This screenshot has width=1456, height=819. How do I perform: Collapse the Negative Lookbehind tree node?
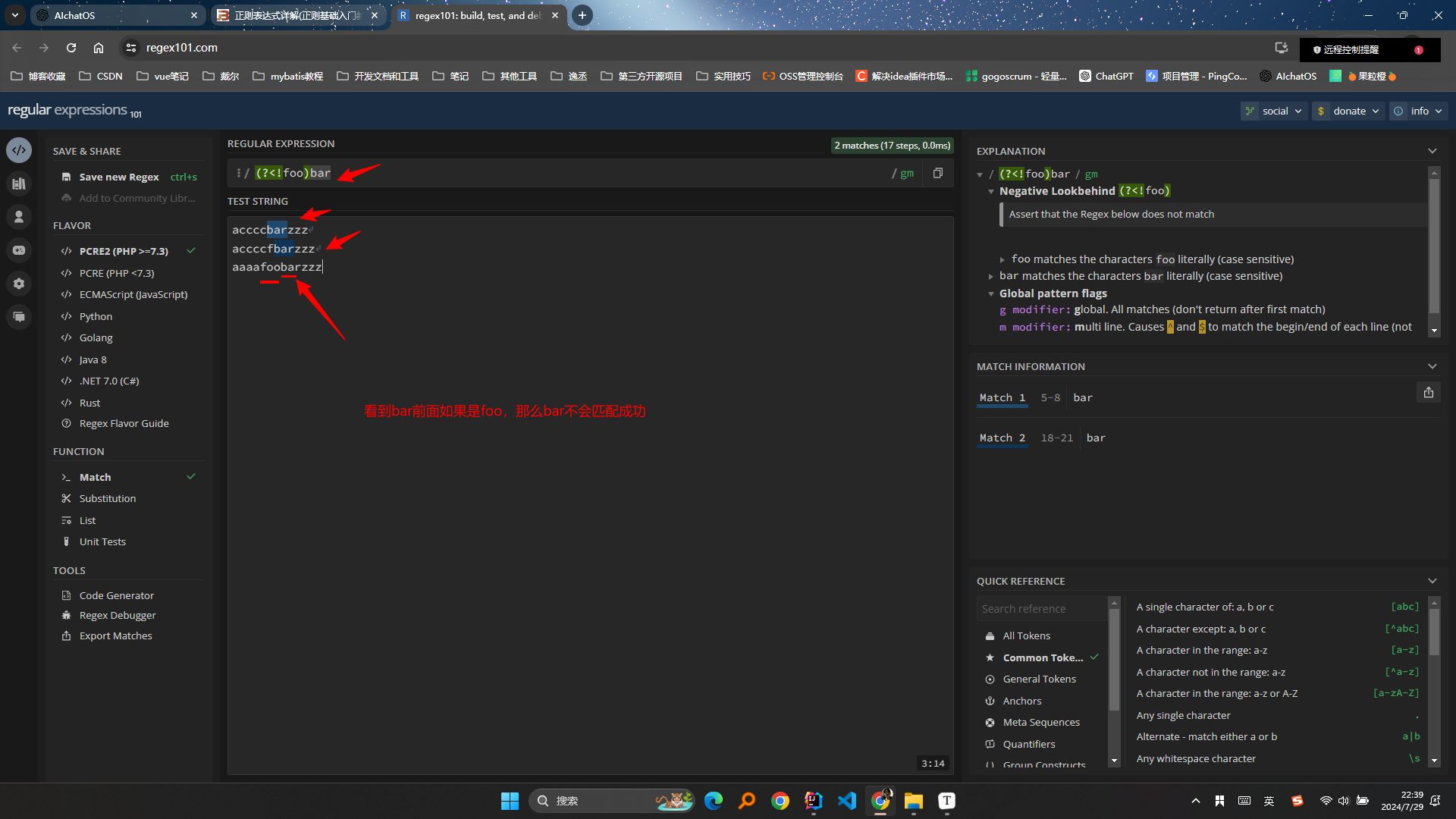pos(991,191)
